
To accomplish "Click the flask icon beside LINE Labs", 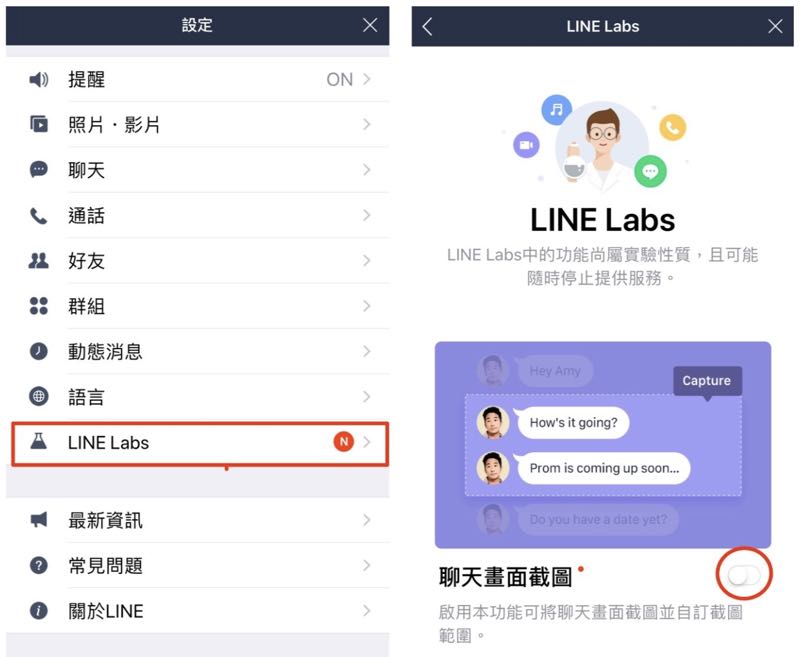I will pyautogui.click(x=39, y=441).
